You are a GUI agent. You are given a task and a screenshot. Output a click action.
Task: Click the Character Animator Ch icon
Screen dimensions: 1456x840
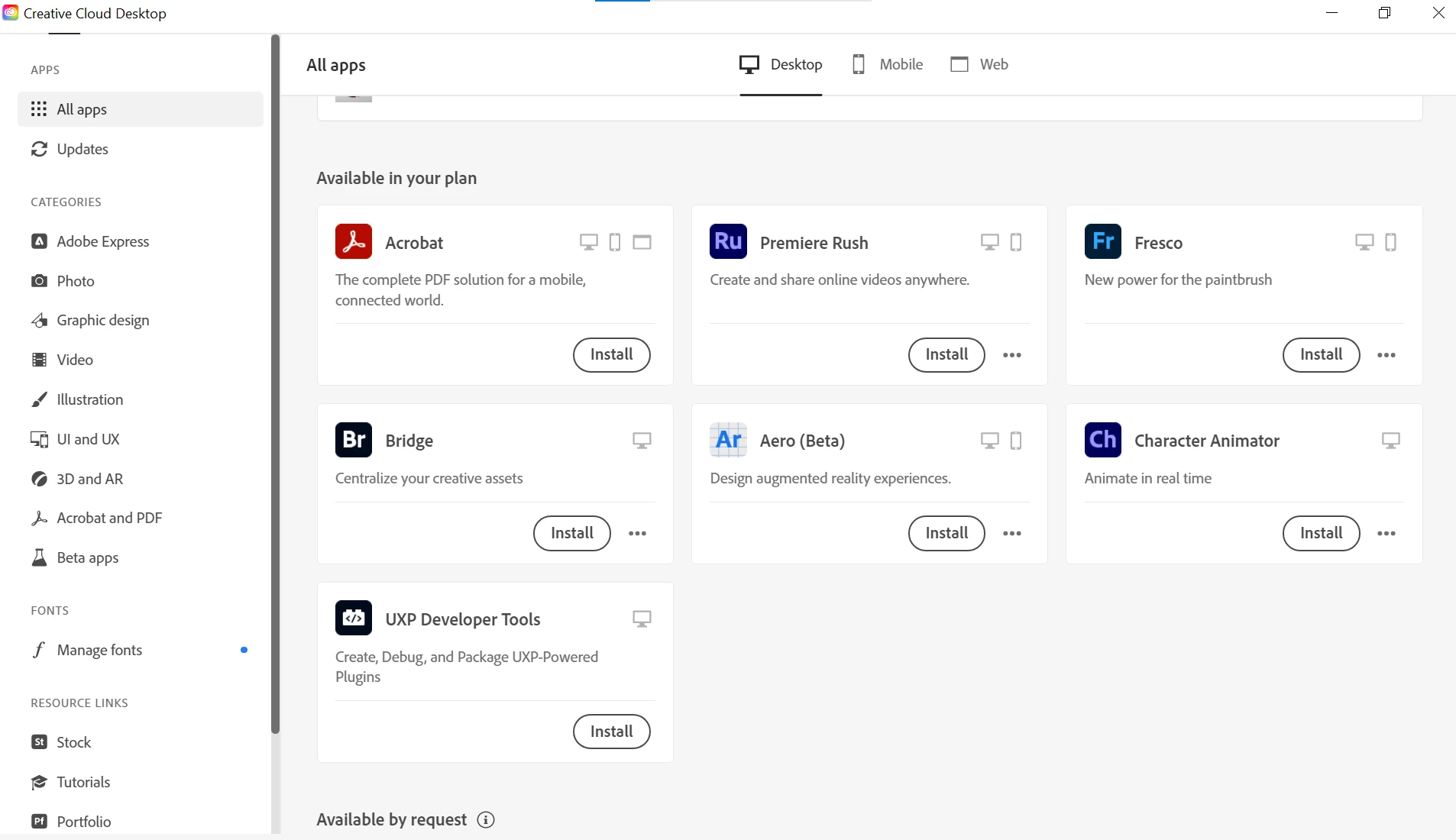1103,440
